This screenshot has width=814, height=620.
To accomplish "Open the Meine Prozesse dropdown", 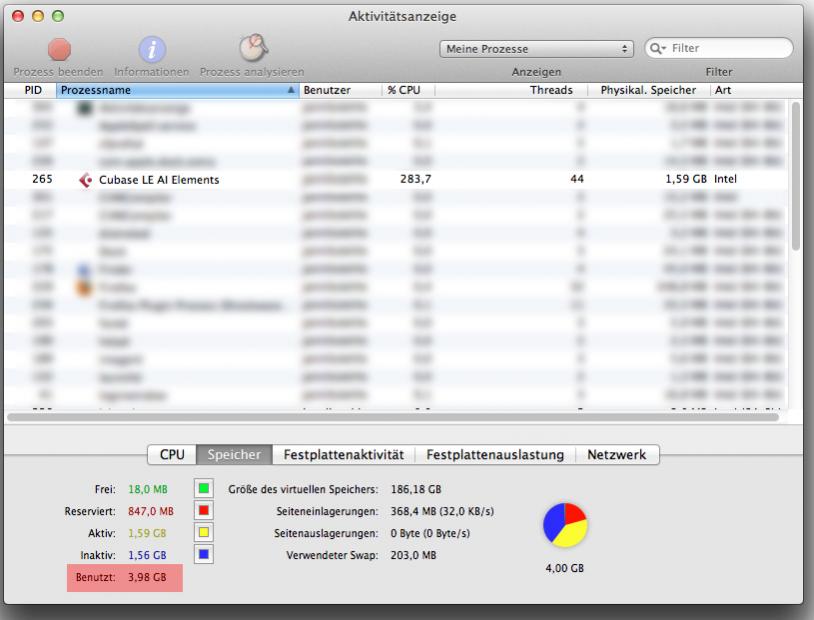I will (538, 48).
